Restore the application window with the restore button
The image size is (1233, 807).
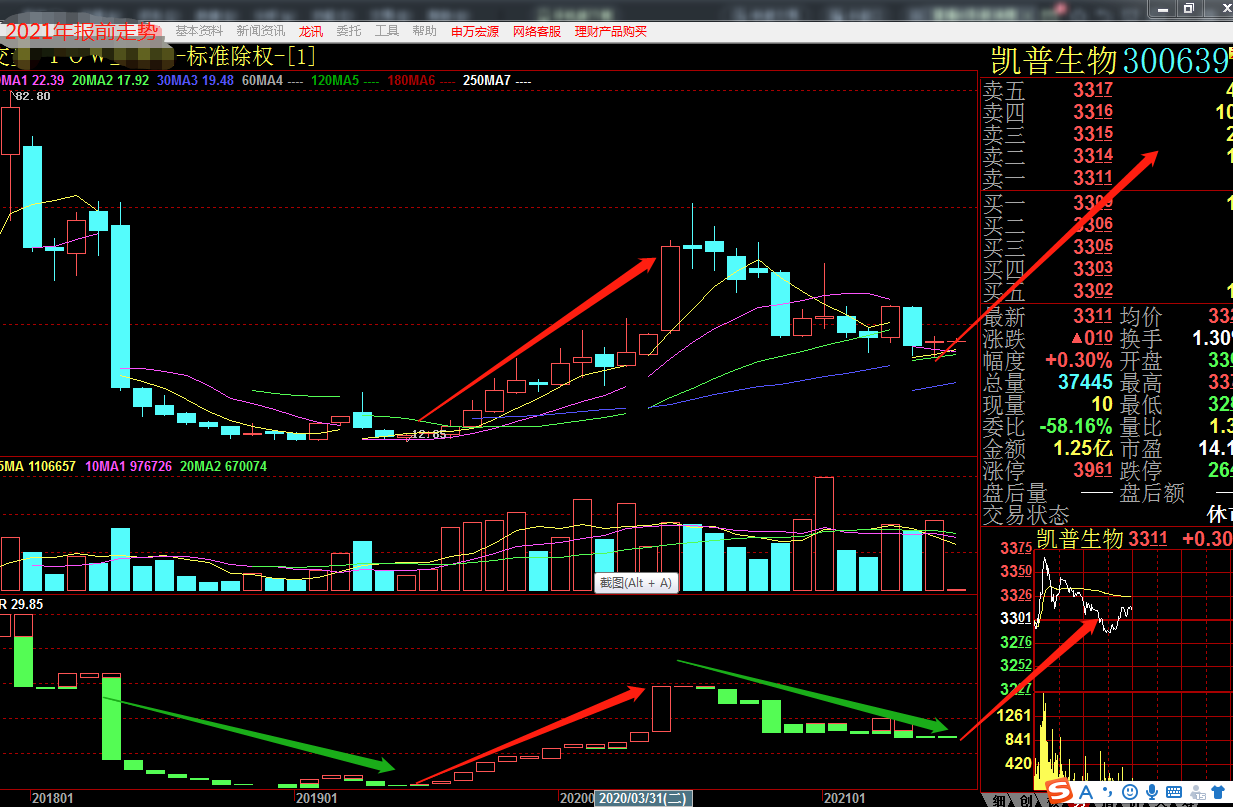(1188, 8)
